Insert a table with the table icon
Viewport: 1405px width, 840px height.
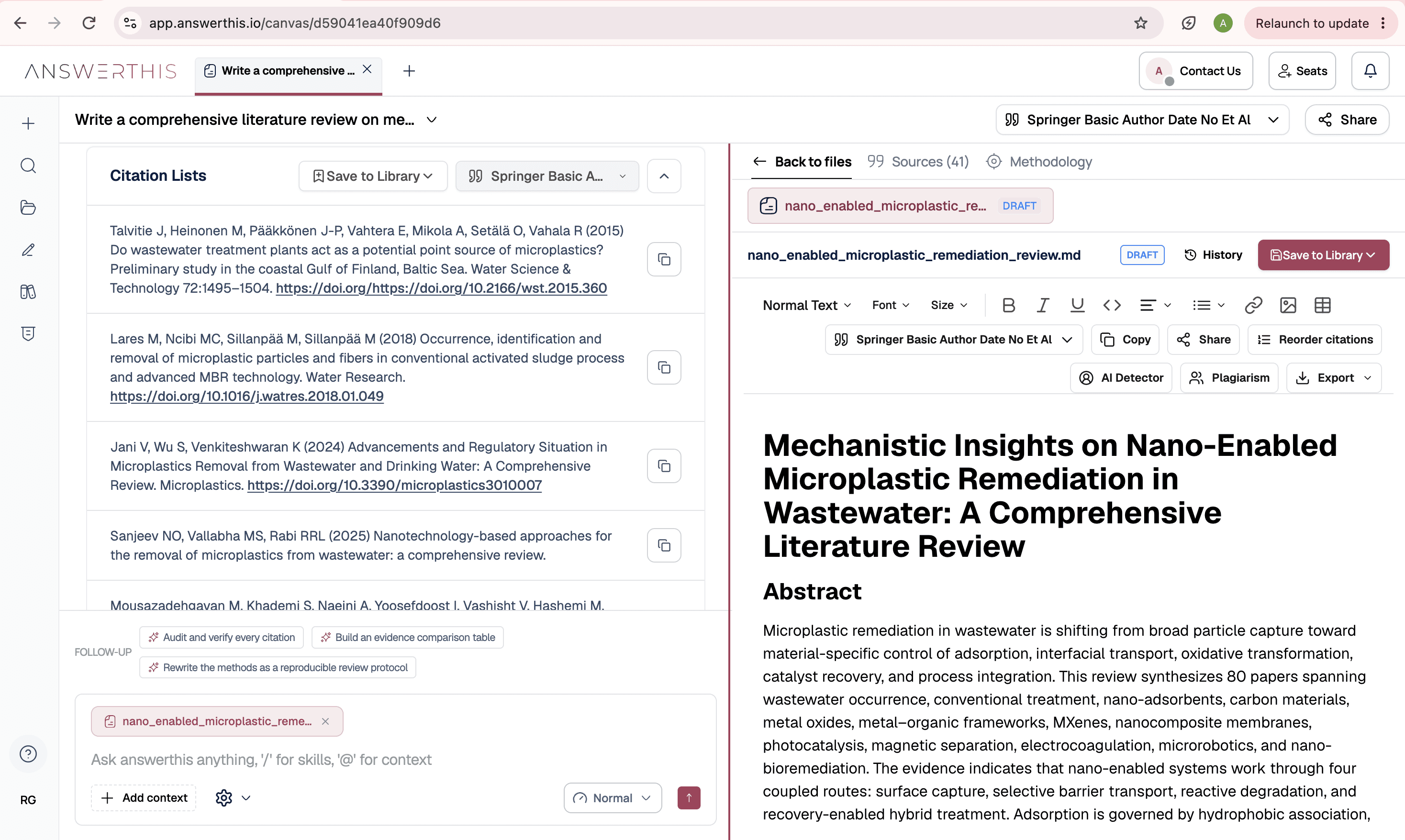click(x=1322, y=305)
